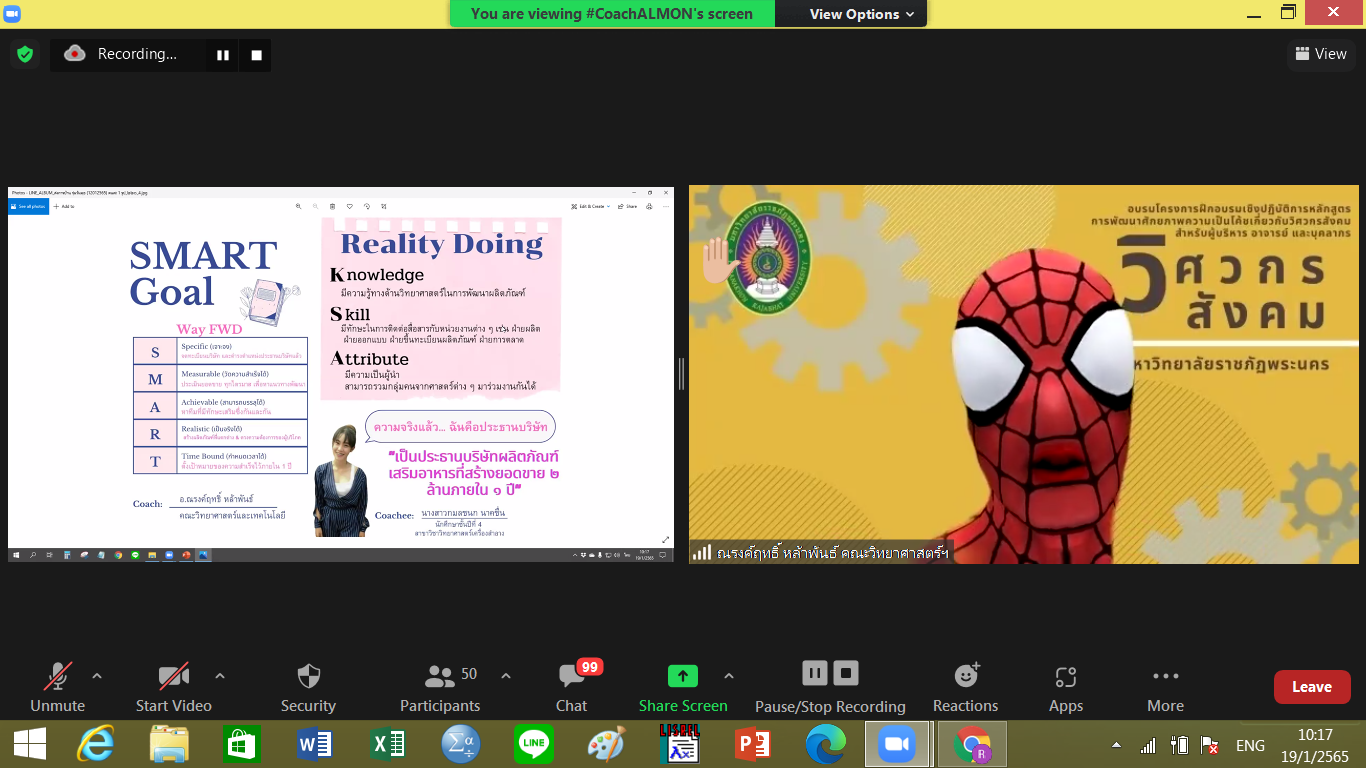Click zoom-in magnifier in shared Photos toolbar

pos(298,206)
